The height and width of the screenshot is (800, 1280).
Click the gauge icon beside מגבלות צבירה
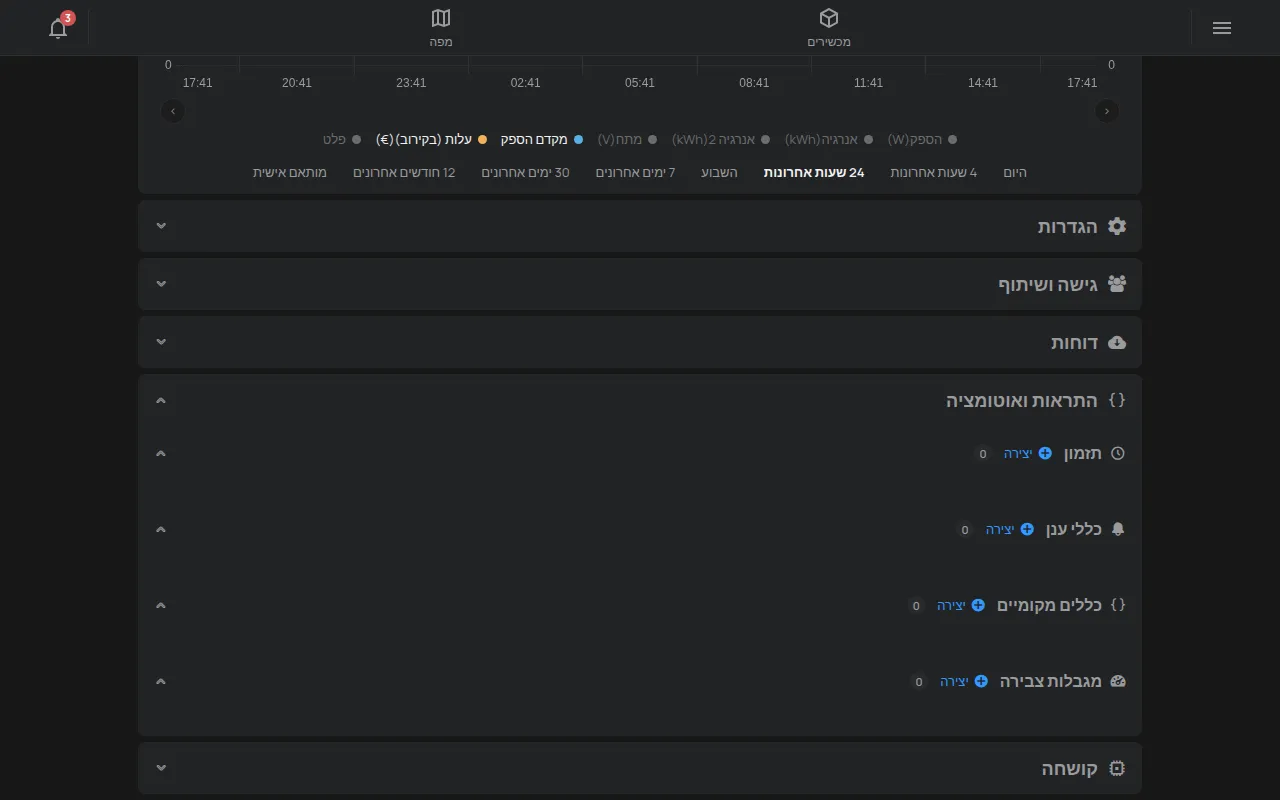tap(1118, 681)
